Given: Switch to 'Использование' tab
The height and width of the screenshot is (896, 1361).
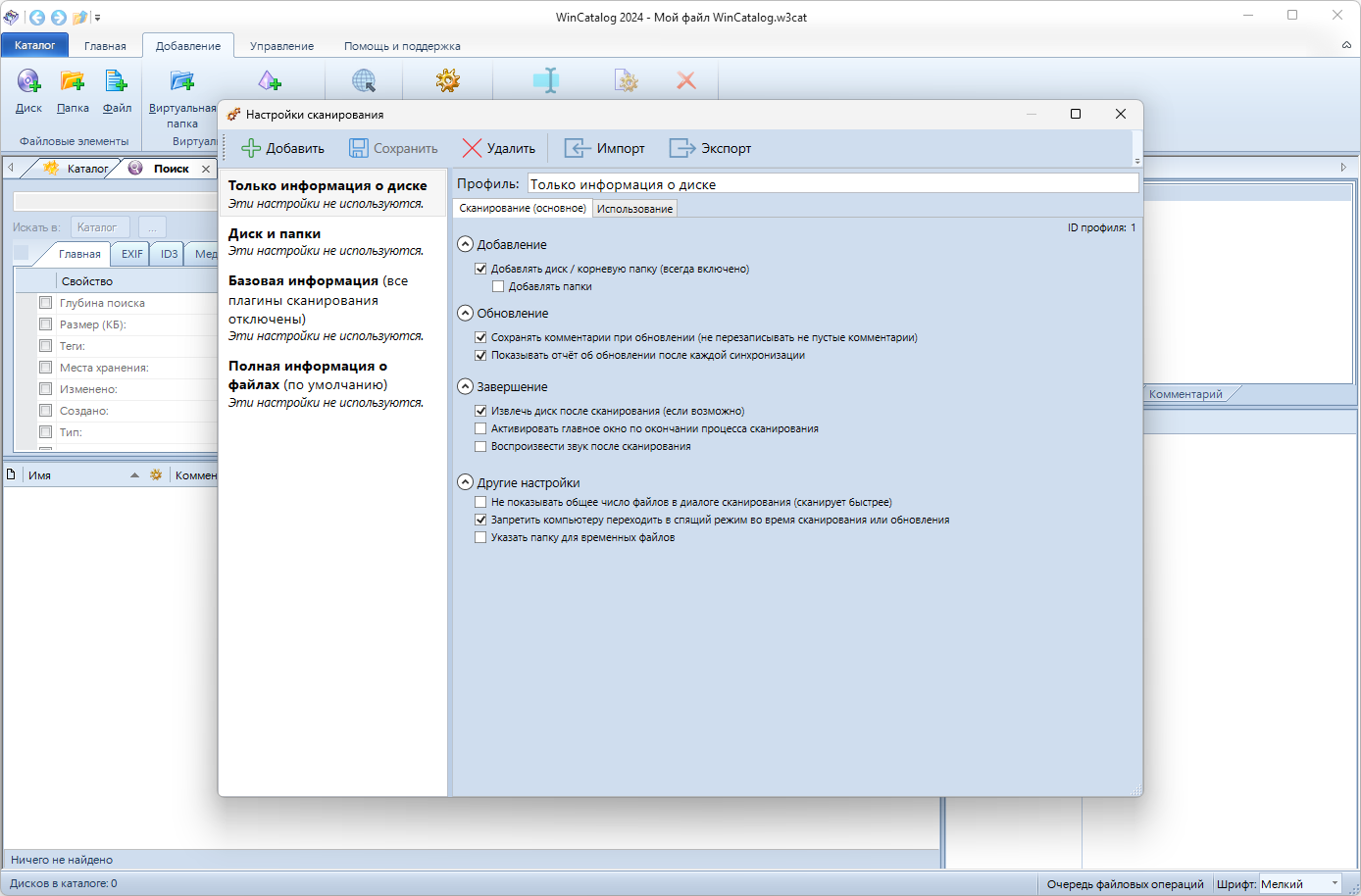Looking at the screenshot, I should (x=634, y=209).
